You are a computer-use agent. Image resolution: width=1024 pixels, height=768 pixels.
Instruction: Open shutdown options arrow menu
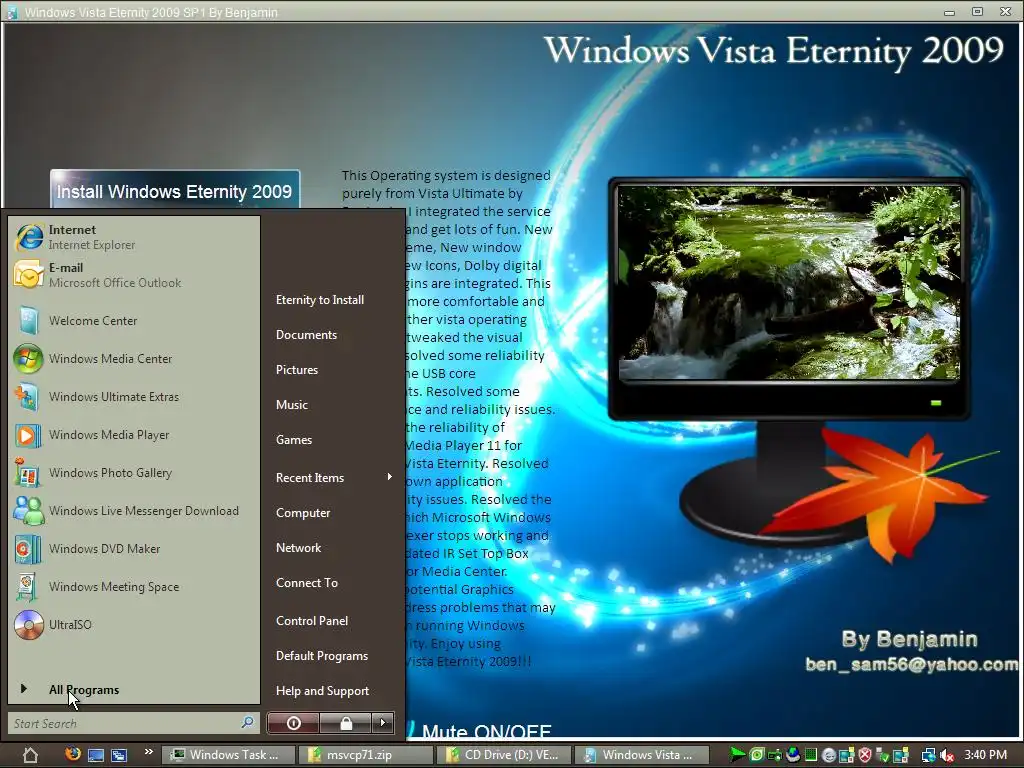[x=383, y=723]
